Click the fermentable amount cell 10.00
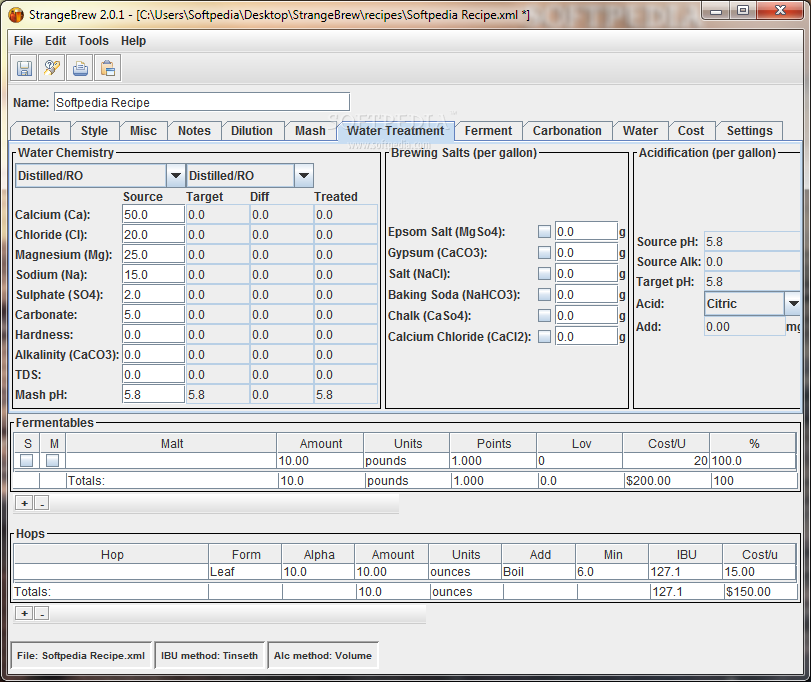Viewport: 811px width, 682px height. 320,461
